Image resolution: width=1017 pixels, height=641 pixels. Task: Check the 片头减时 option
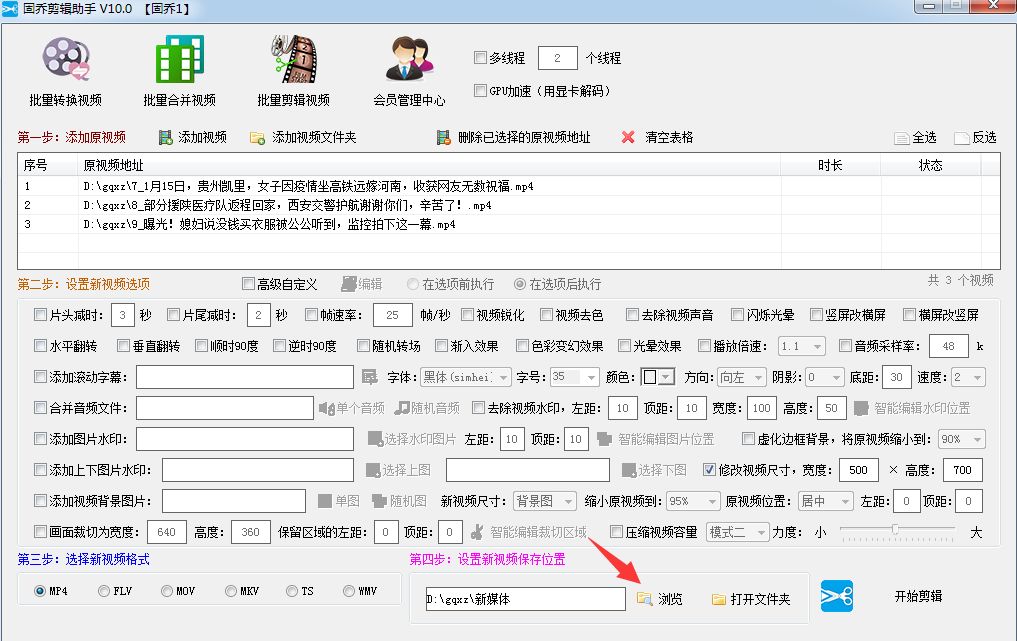(40, 315)
